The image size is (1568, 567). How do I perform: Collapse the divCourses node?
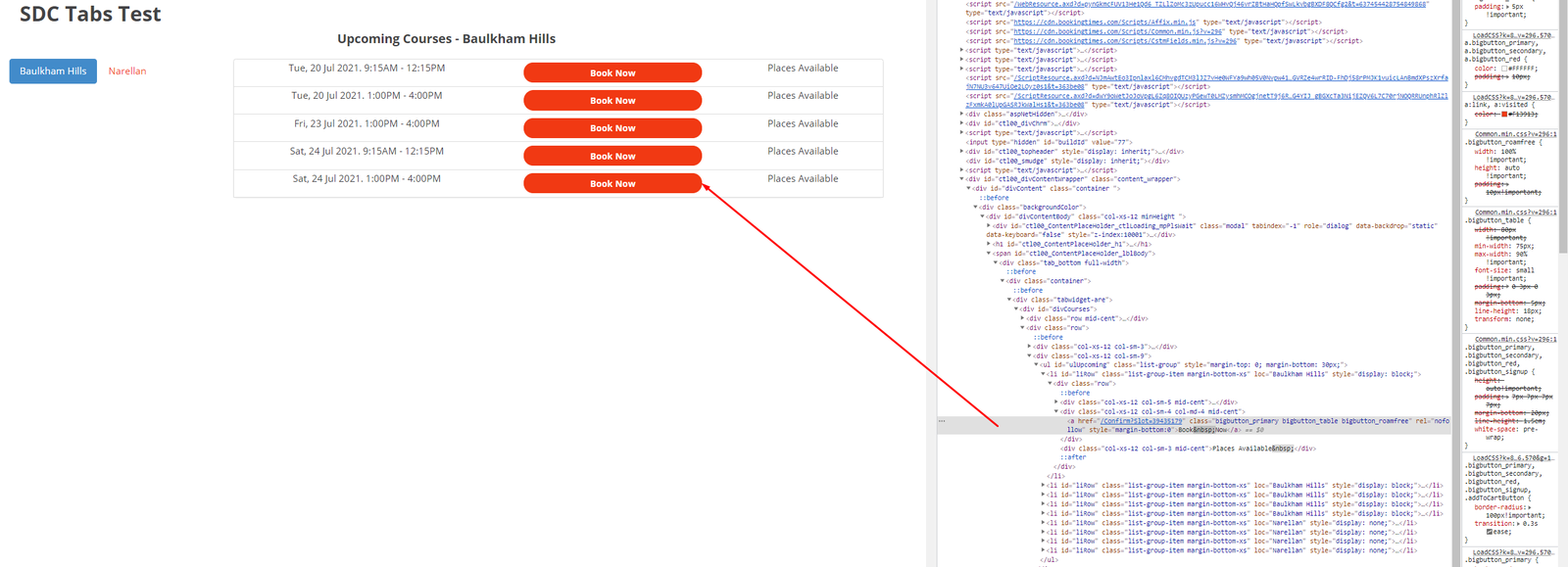1017,309
